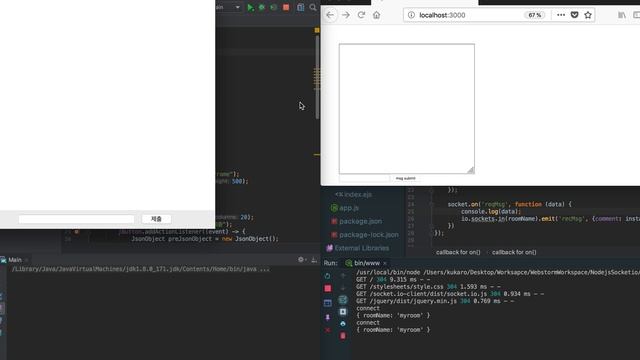The width and height of the screenshot is (640, 360).
Task: Click down arrow in Run console toolbar
Action: pos(343,288)
